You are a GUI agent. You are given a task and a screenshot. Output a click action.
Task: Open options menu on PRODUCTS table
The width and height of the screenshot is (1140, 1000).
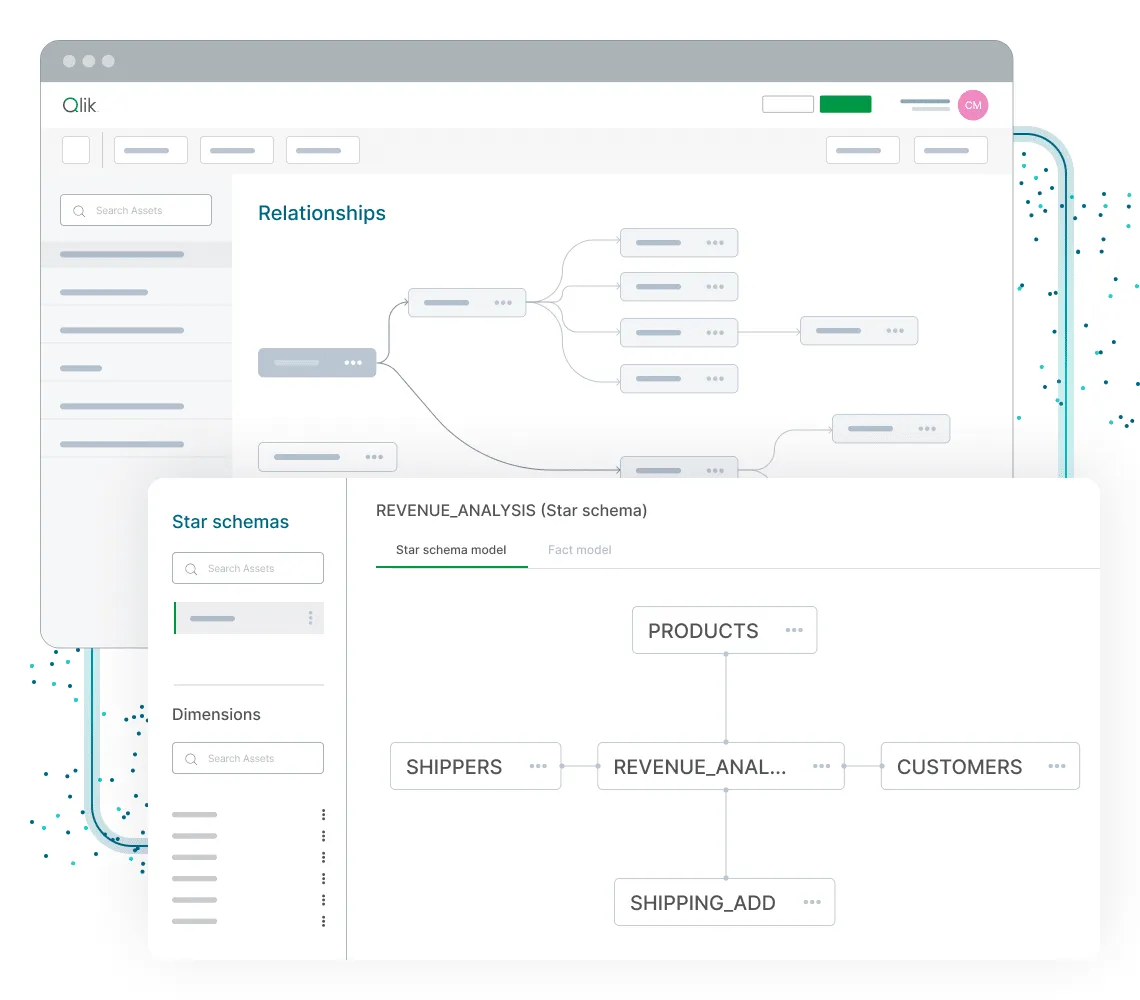coord(794,630)
